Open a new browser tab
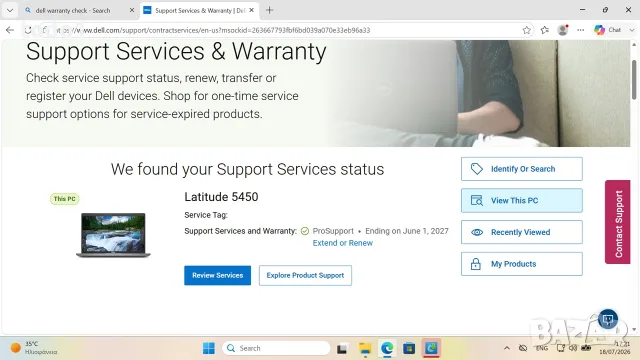 (x=269, y=10)
